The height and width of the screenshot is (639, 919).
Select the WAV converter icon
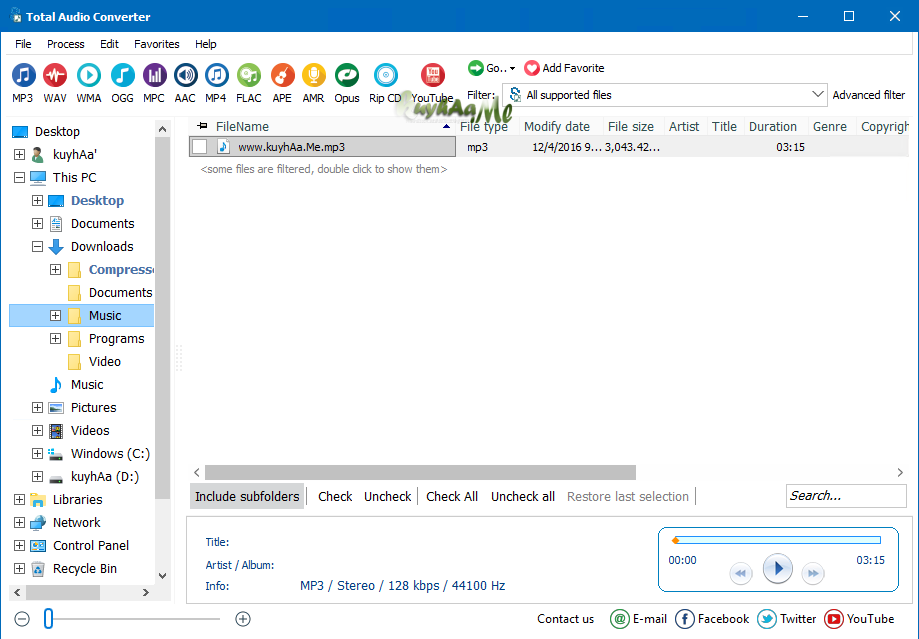pos(55,76)
